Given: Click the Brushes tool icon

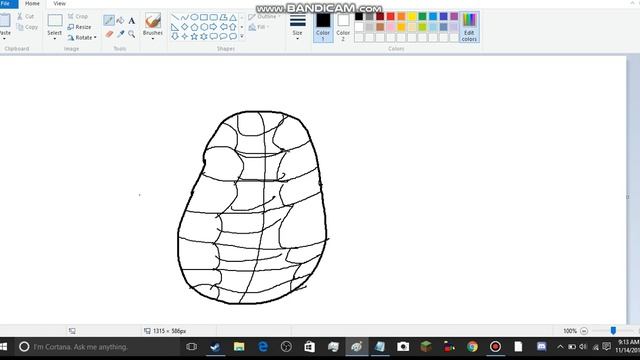Looking at the screenshot, I should tap(153, 21).
